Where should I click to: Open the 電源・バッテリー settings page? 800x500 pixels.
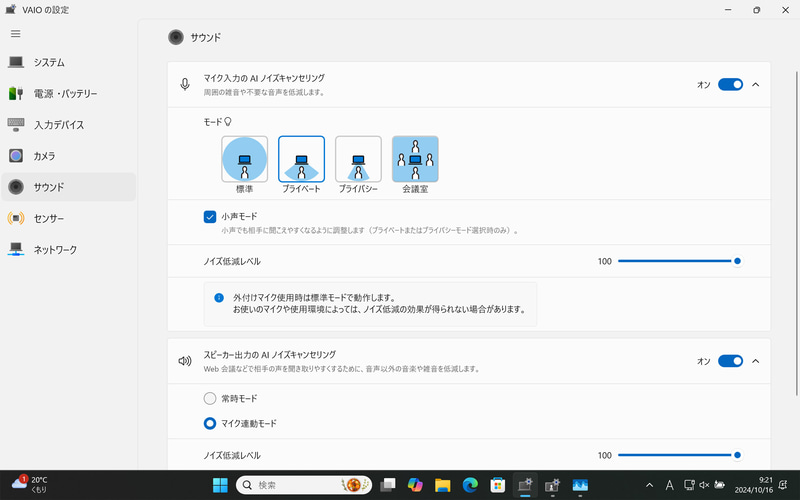click(68, 93)
